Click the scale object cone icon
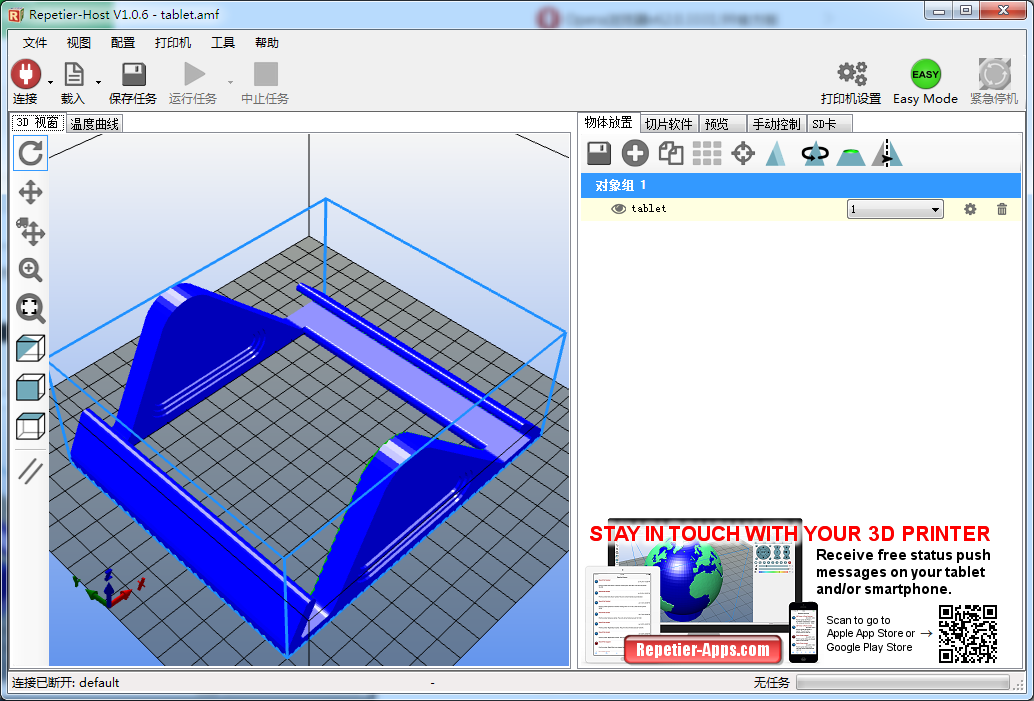The height and width of the screenshot is (701, 1034). click(x=776, y=154)
